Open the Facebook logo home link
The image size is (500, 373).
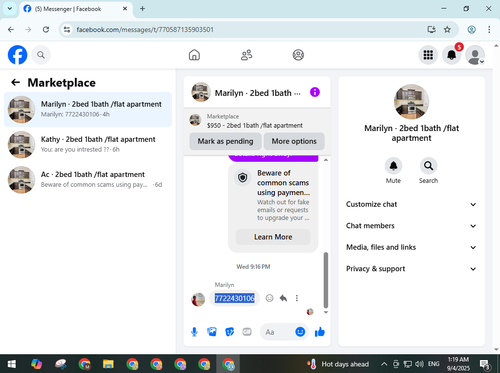[17, 55]
